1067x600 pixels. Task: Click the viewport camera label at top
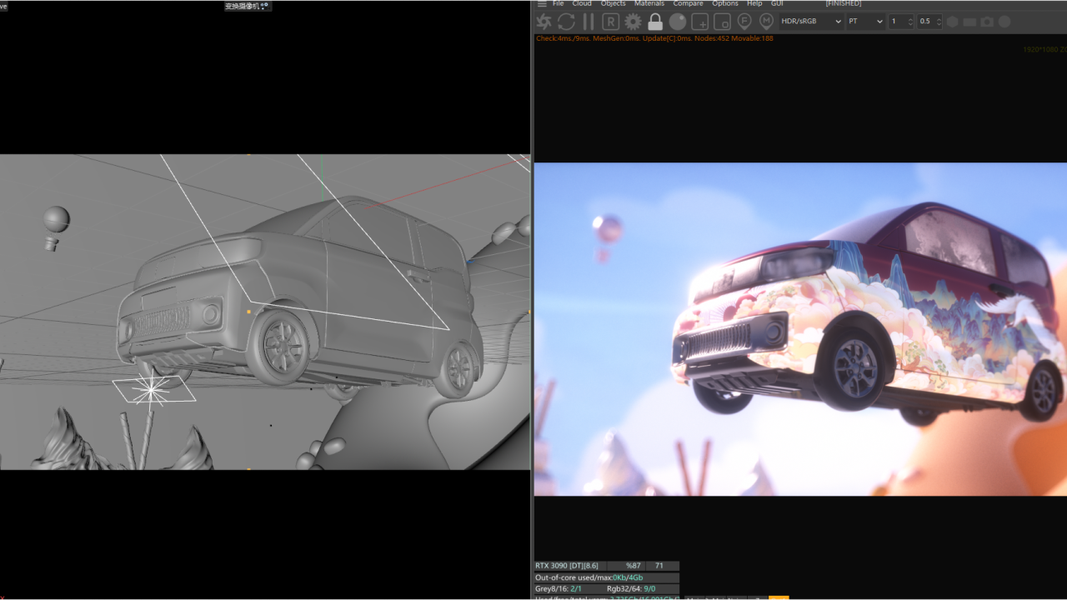point(247,6)
